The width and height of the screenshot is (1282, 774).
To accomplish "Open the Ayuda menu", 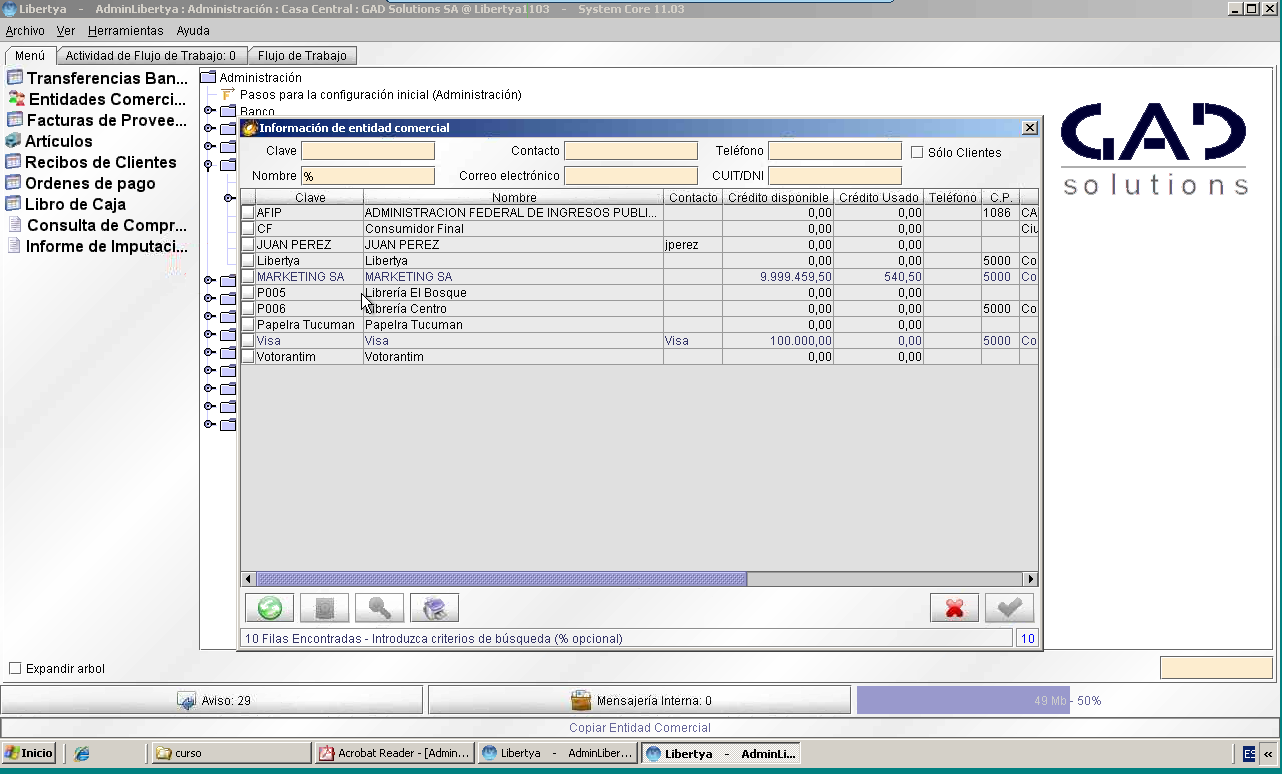I will coord(193,31).
